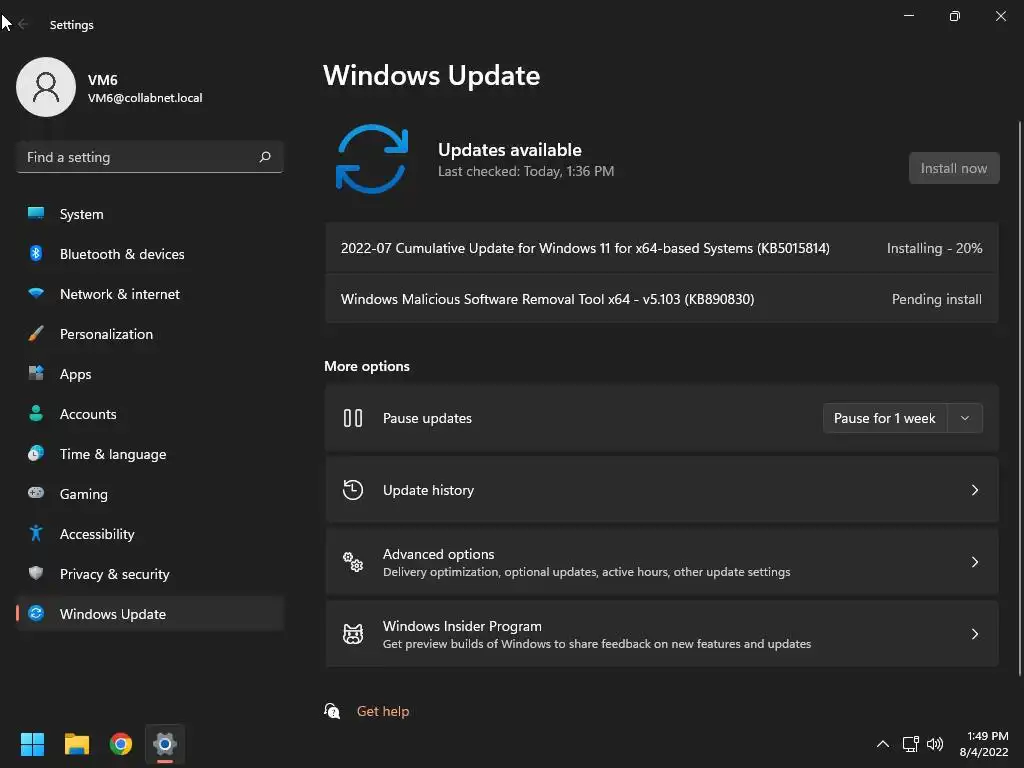
Task: Open the Windows Start menu
Action: pos(33,744)
